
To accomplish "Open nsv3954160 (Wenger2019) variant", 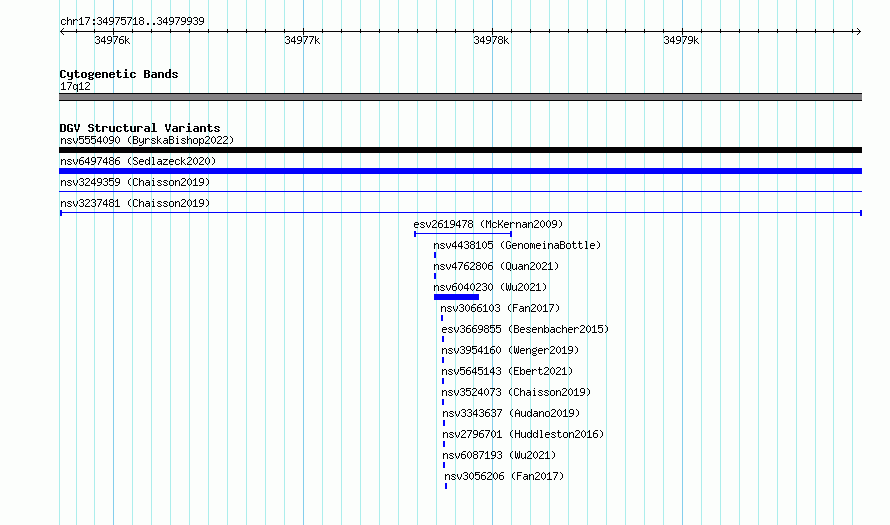I will pyautogui.click(x=510, y=350).
